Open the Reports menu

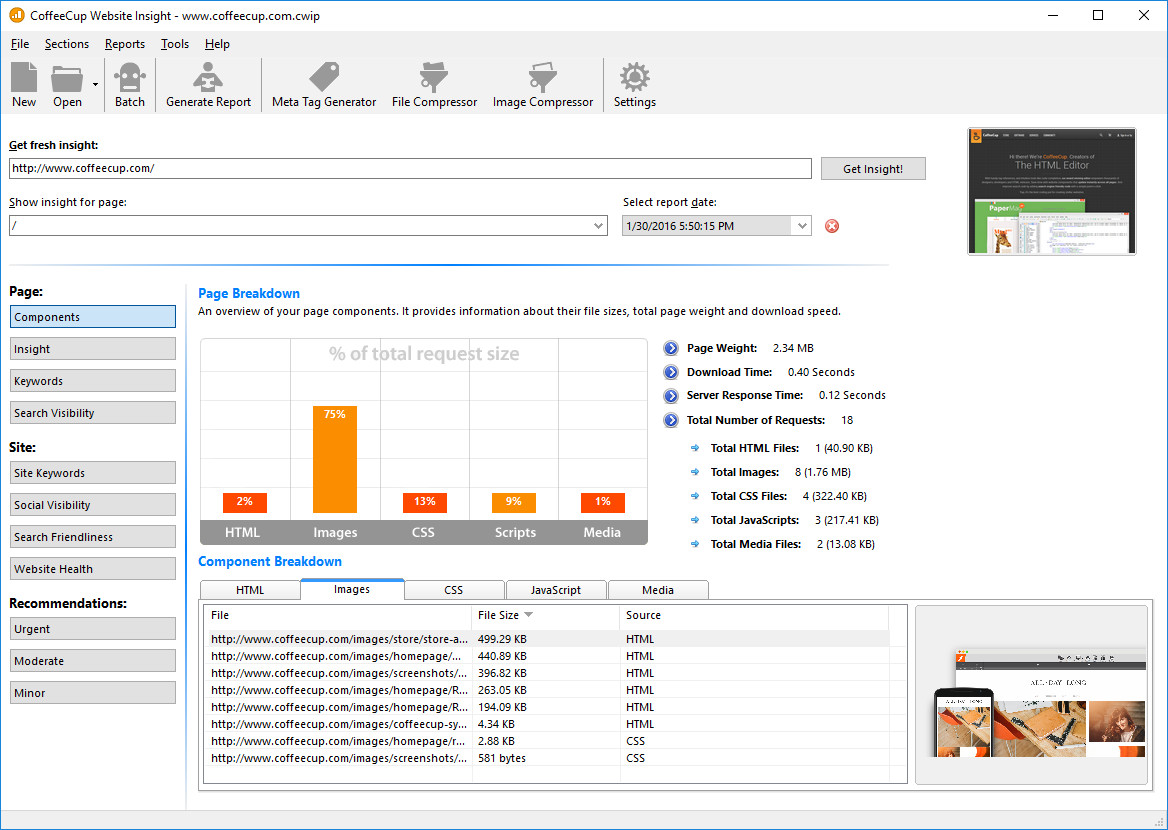click(x=125, y=44)
